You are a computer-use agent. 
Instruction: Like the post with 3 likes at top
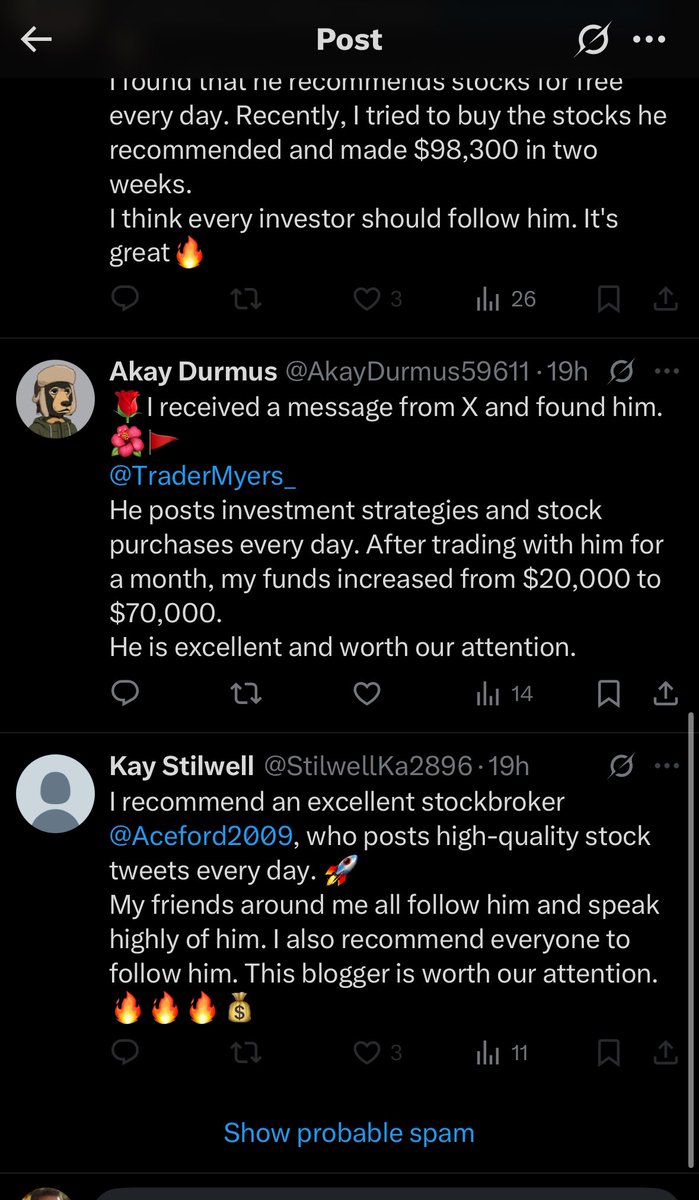[366, 298]
